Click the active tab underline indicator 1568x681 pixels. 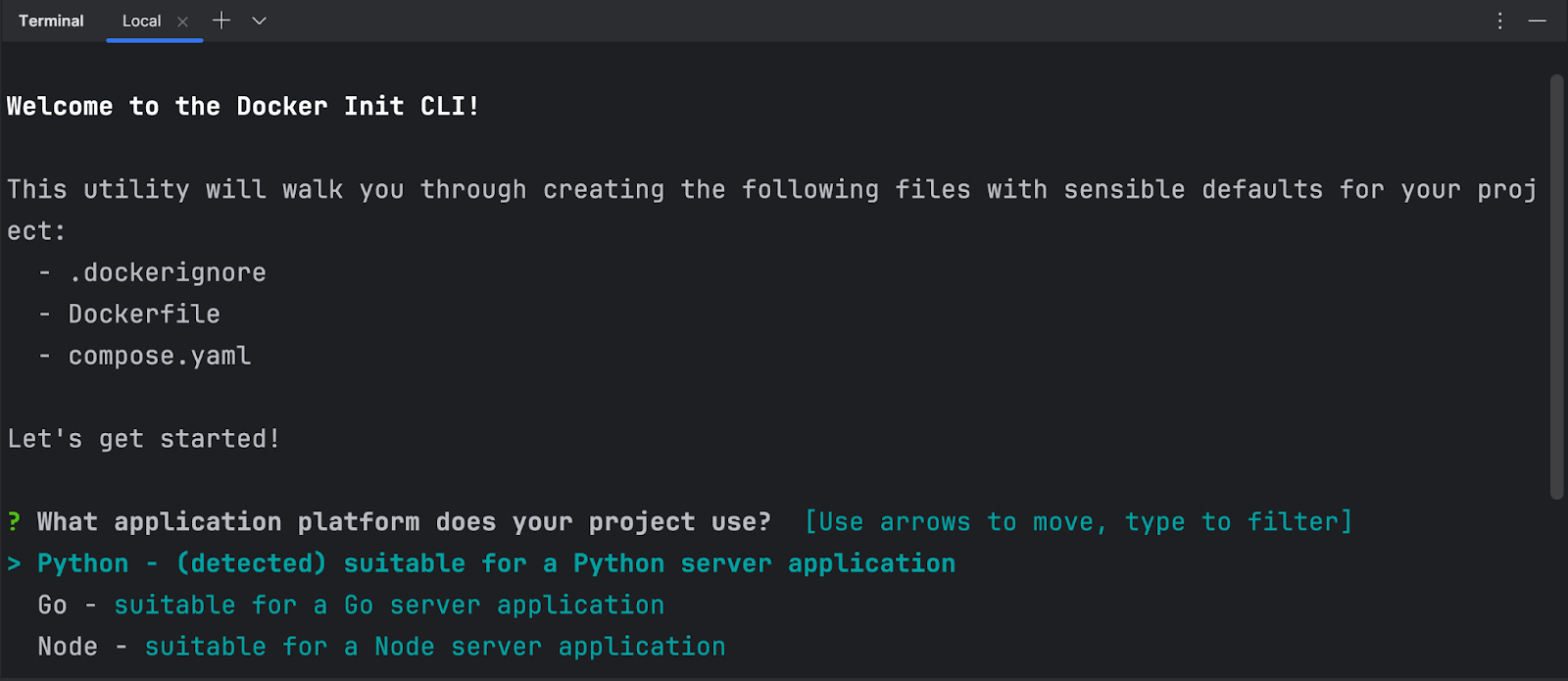tap(153, 40)
